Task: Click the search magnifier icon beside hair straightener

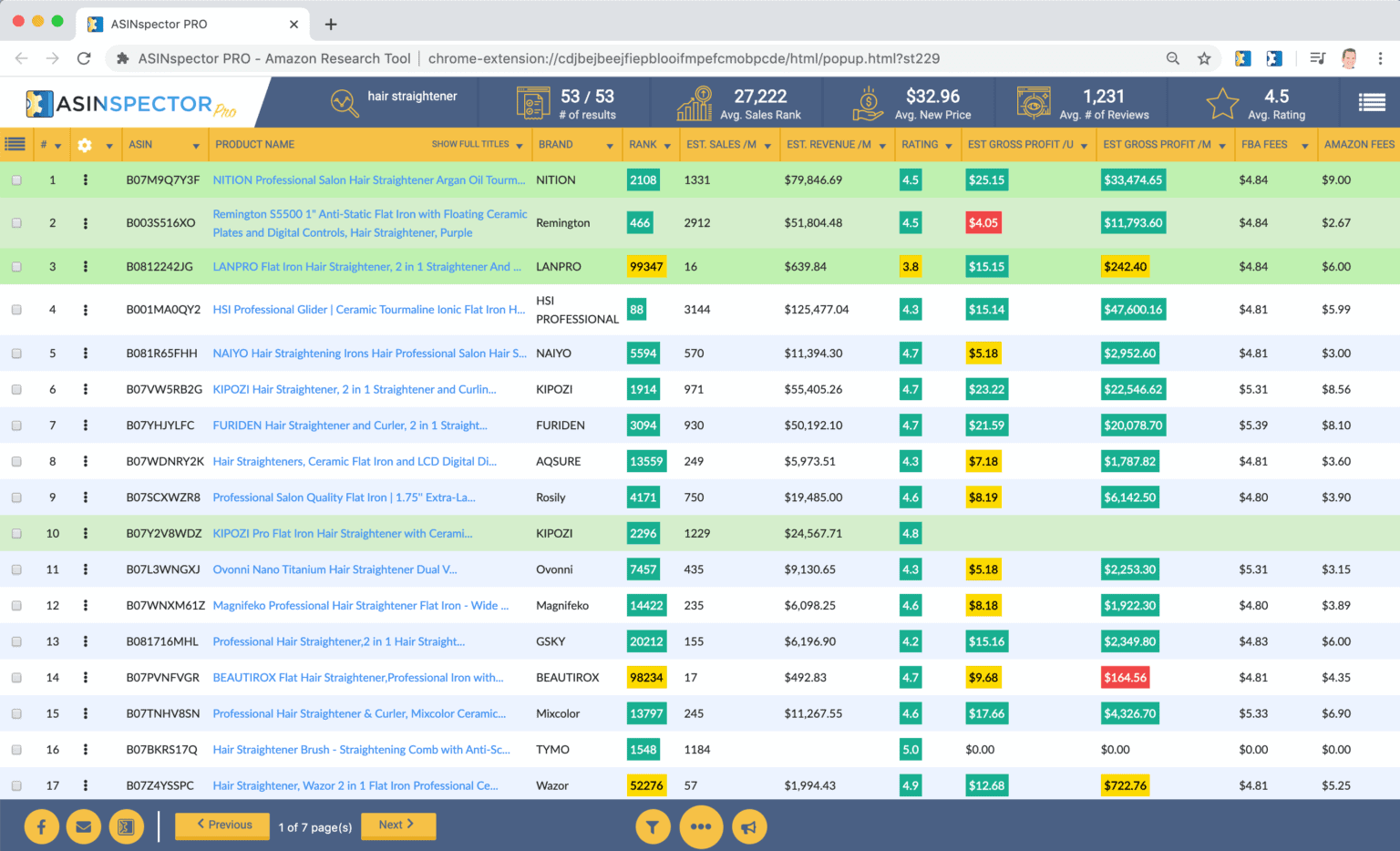Action: [344, 102]
